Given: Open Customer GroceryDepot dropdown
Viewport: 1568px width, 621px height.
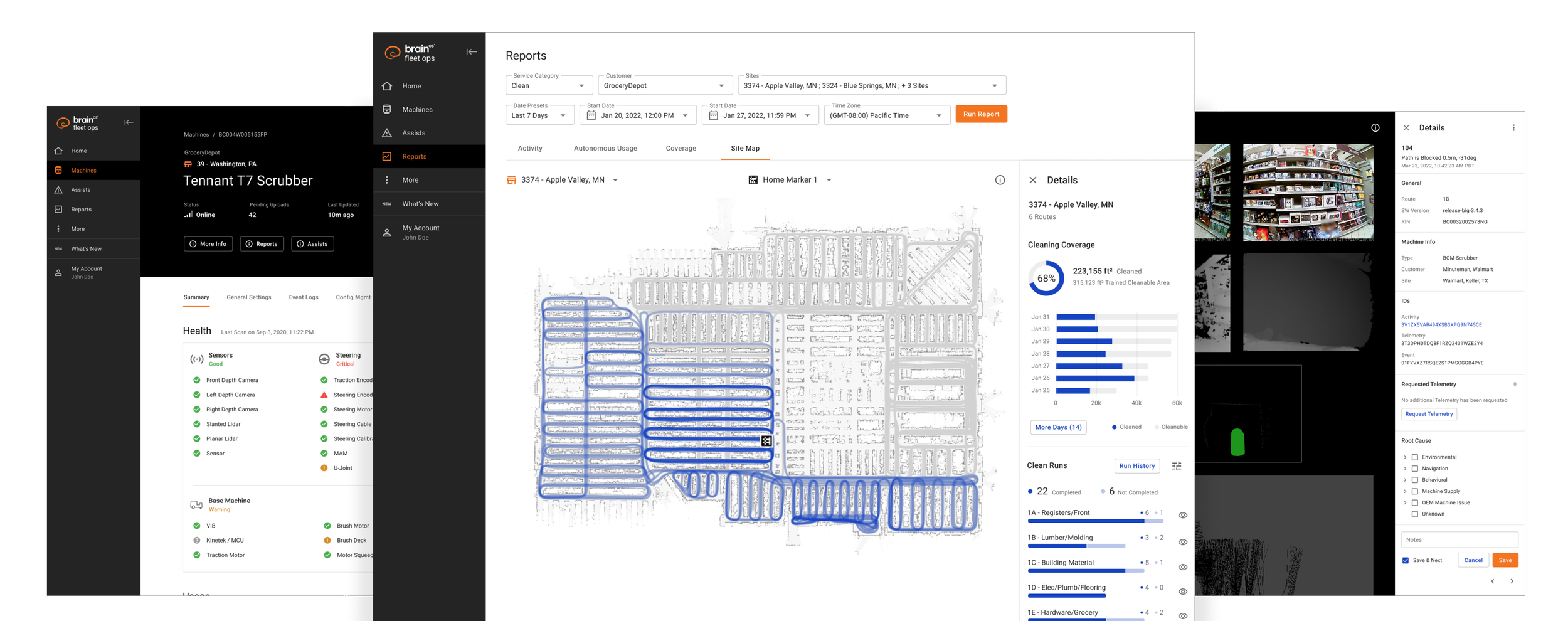Looking at the screenshot, I should pos(665,85).
